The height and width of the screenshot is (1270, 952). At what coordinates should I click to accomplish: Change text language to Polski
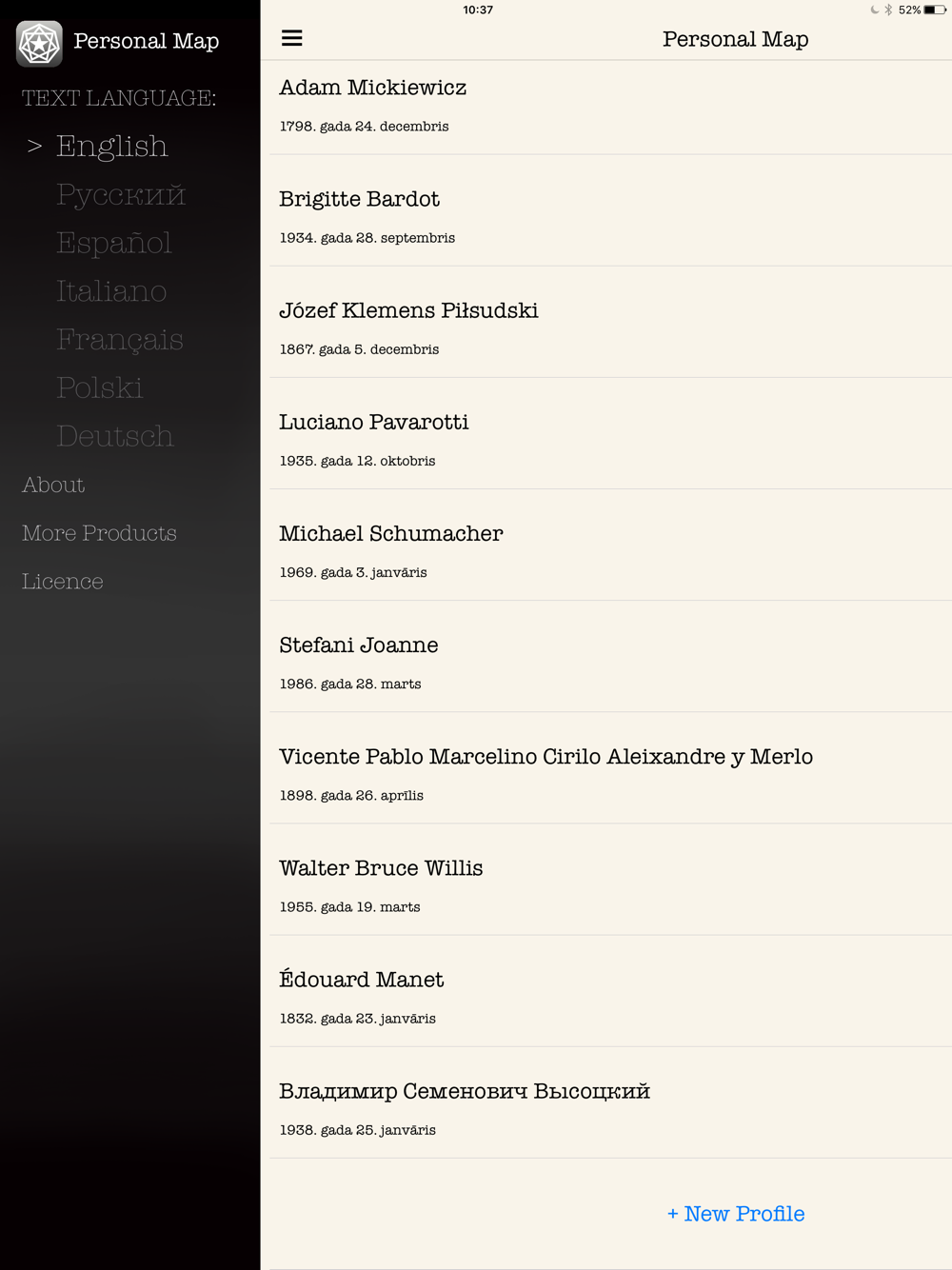pos(99,388)
